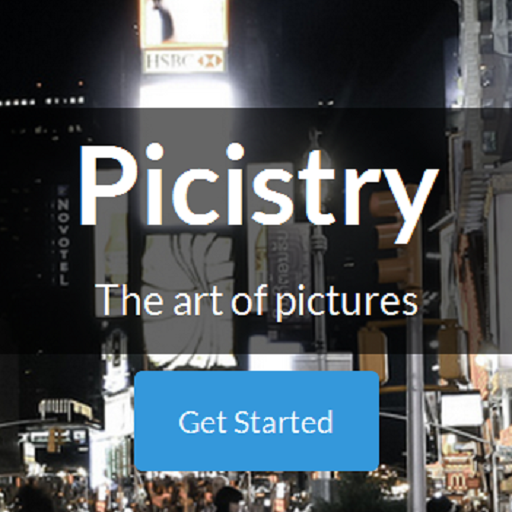Image resolution: width=512 pixels, height=512 pixels.
Task: Click the red HSBC hexagon logo
Action: [210, 61]
